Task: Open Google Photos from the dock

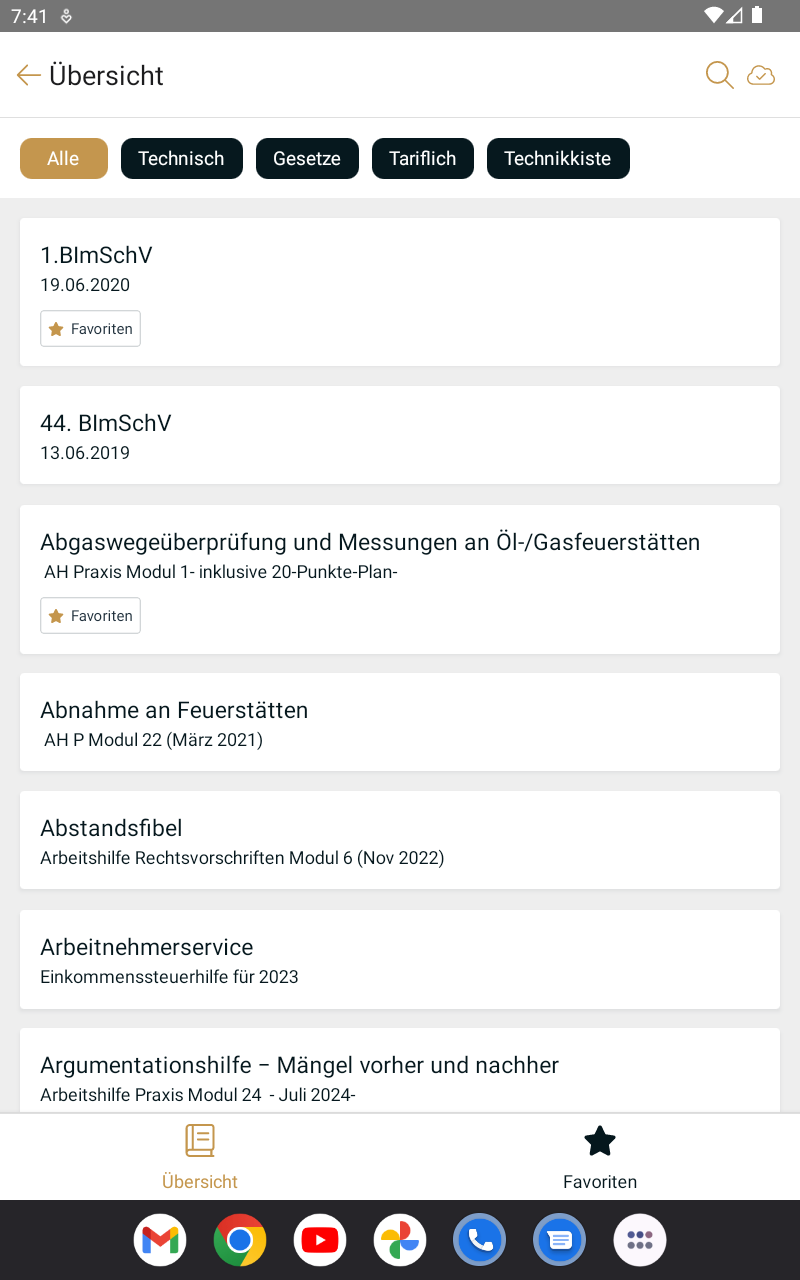Action: 400,1240
